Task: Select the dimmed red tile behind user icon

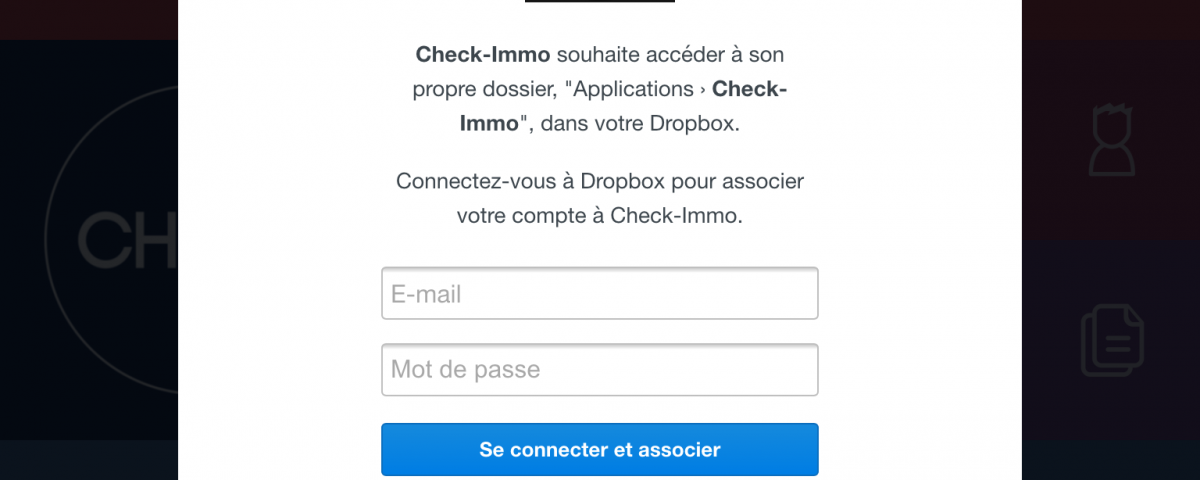Action: 1110,140
